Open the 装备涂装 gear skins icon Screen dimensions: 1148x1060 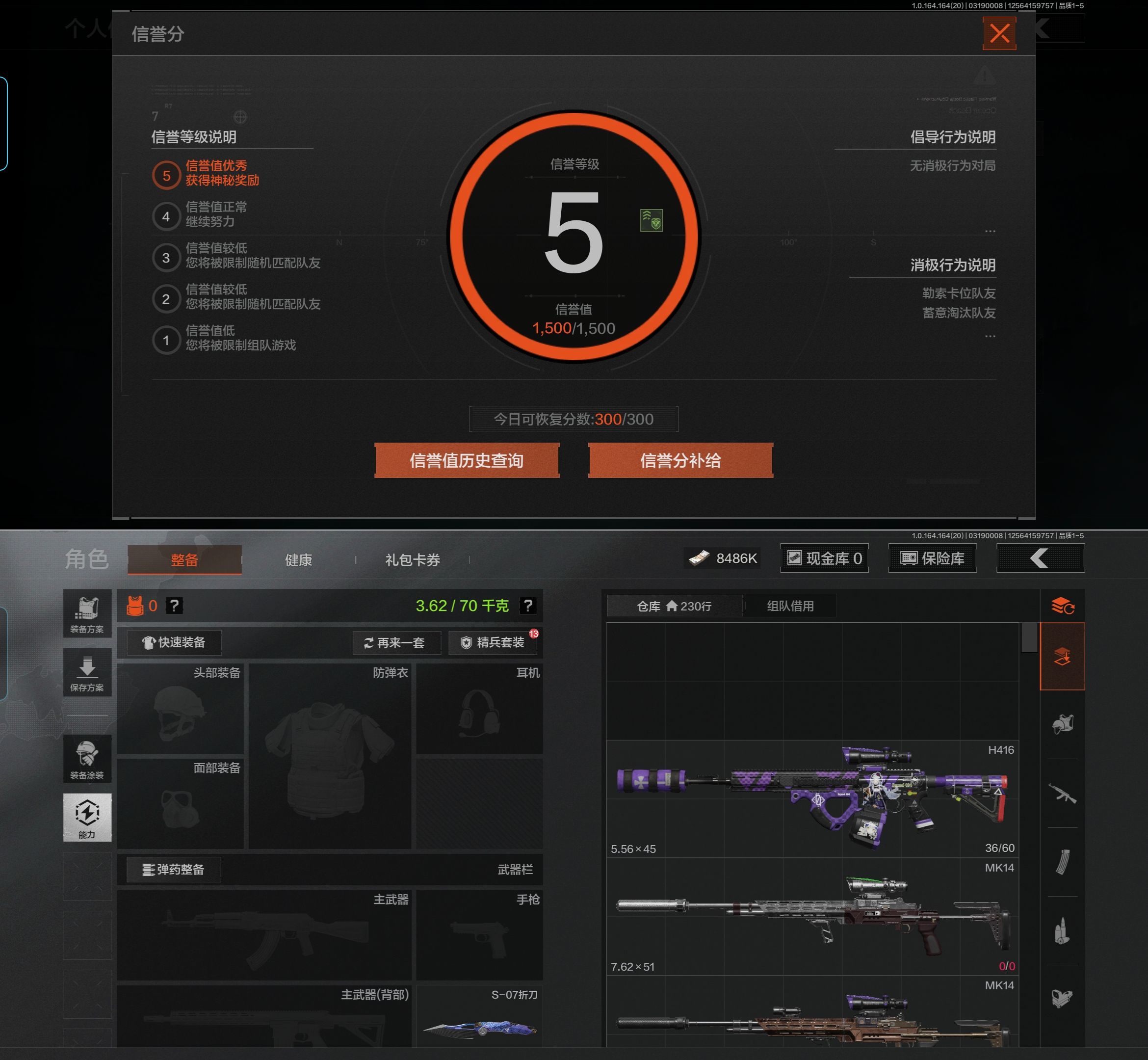(87, 759)
